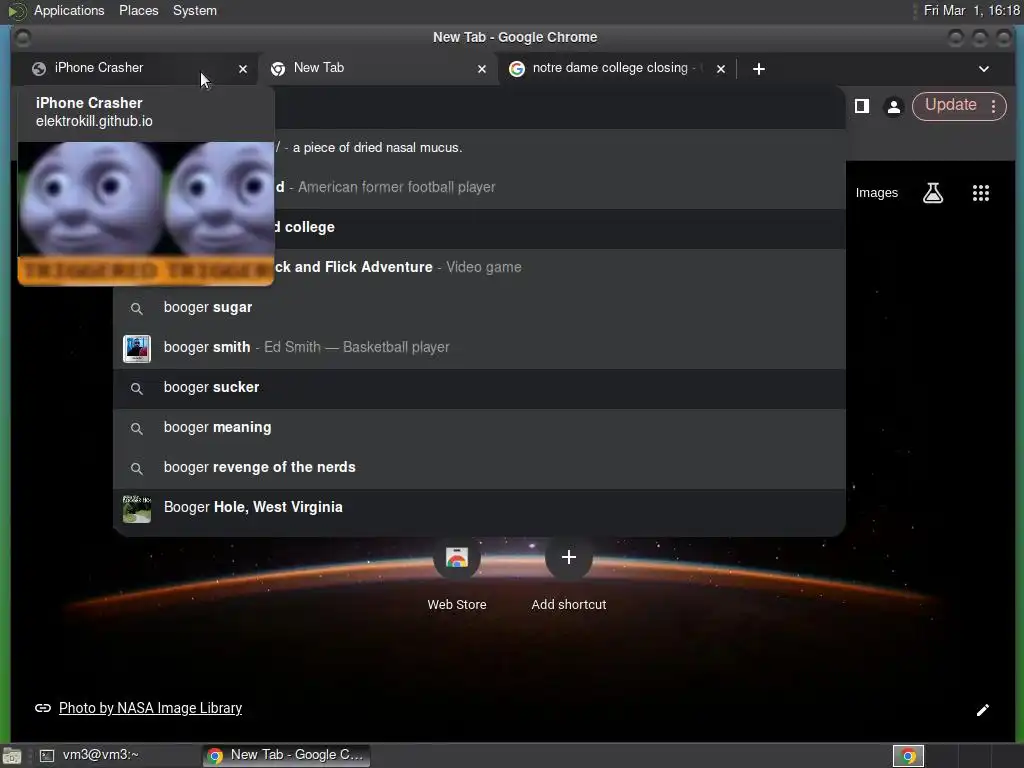Click the Add shortcut button

569,573
